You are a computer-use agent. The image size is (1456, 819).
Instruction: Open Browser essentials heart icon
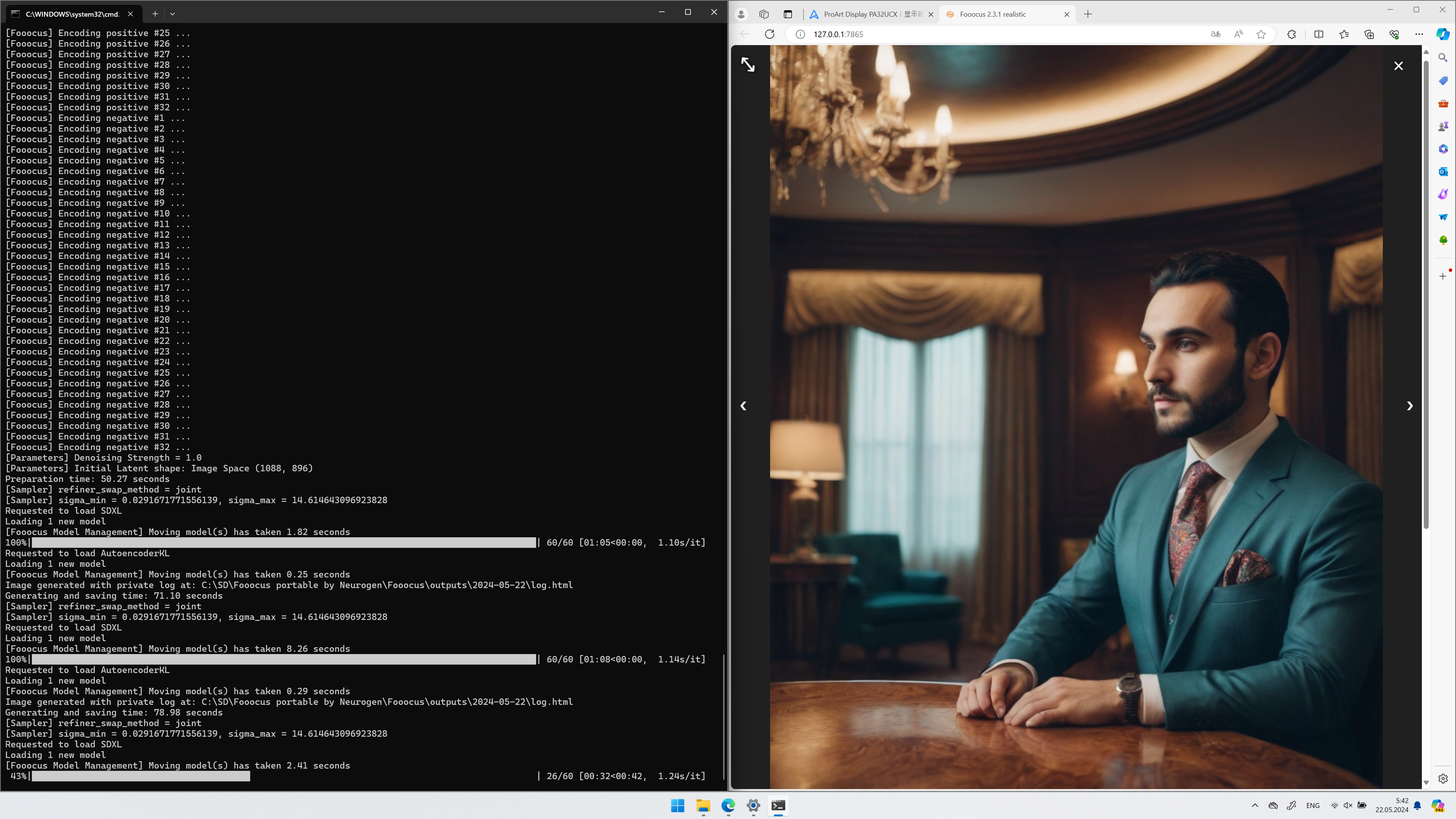coord(1394,34)
